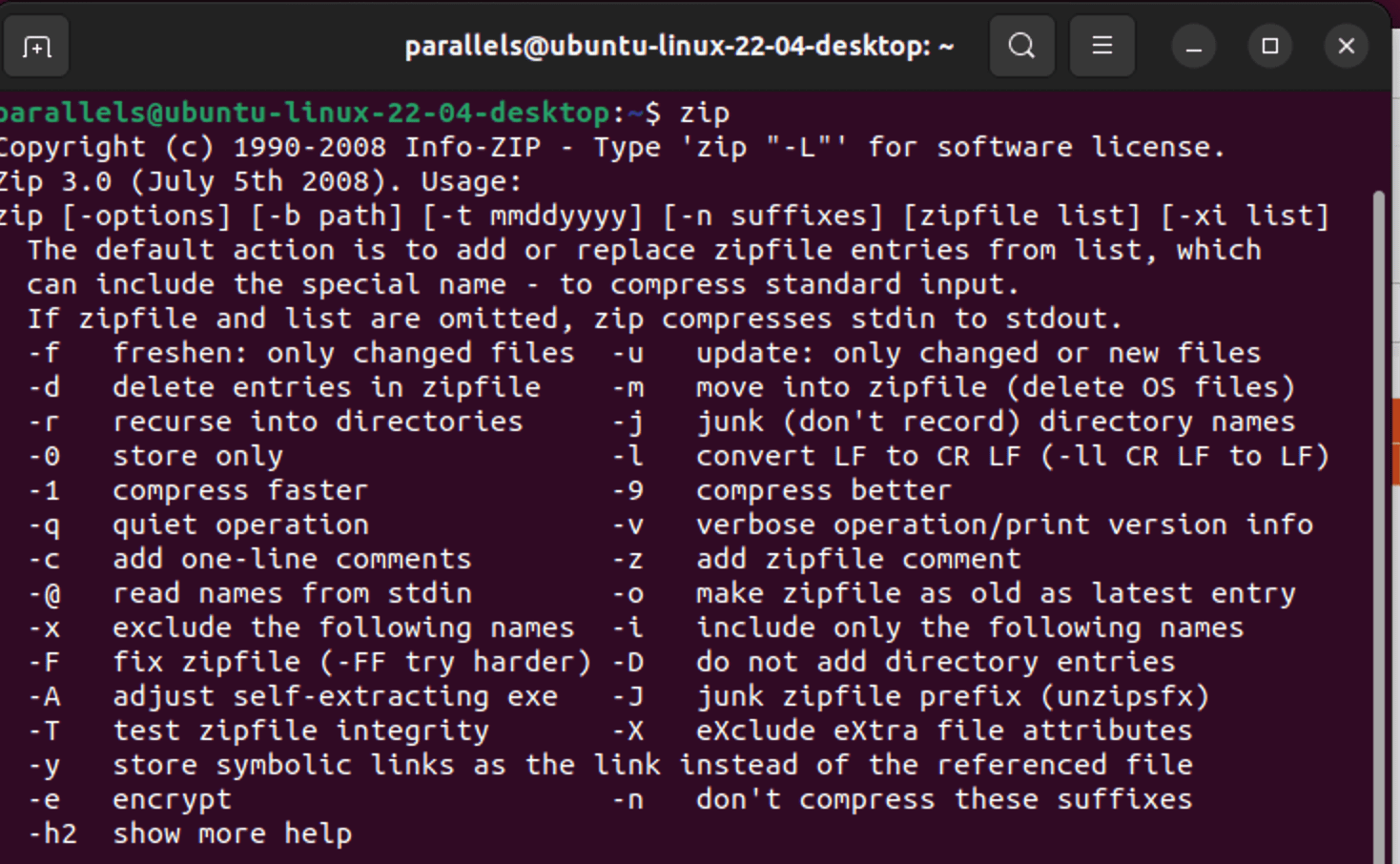Click the terminal window title
Image resolution: width=1400 pixels, height=864 pixels.
(x=679, y=45)
